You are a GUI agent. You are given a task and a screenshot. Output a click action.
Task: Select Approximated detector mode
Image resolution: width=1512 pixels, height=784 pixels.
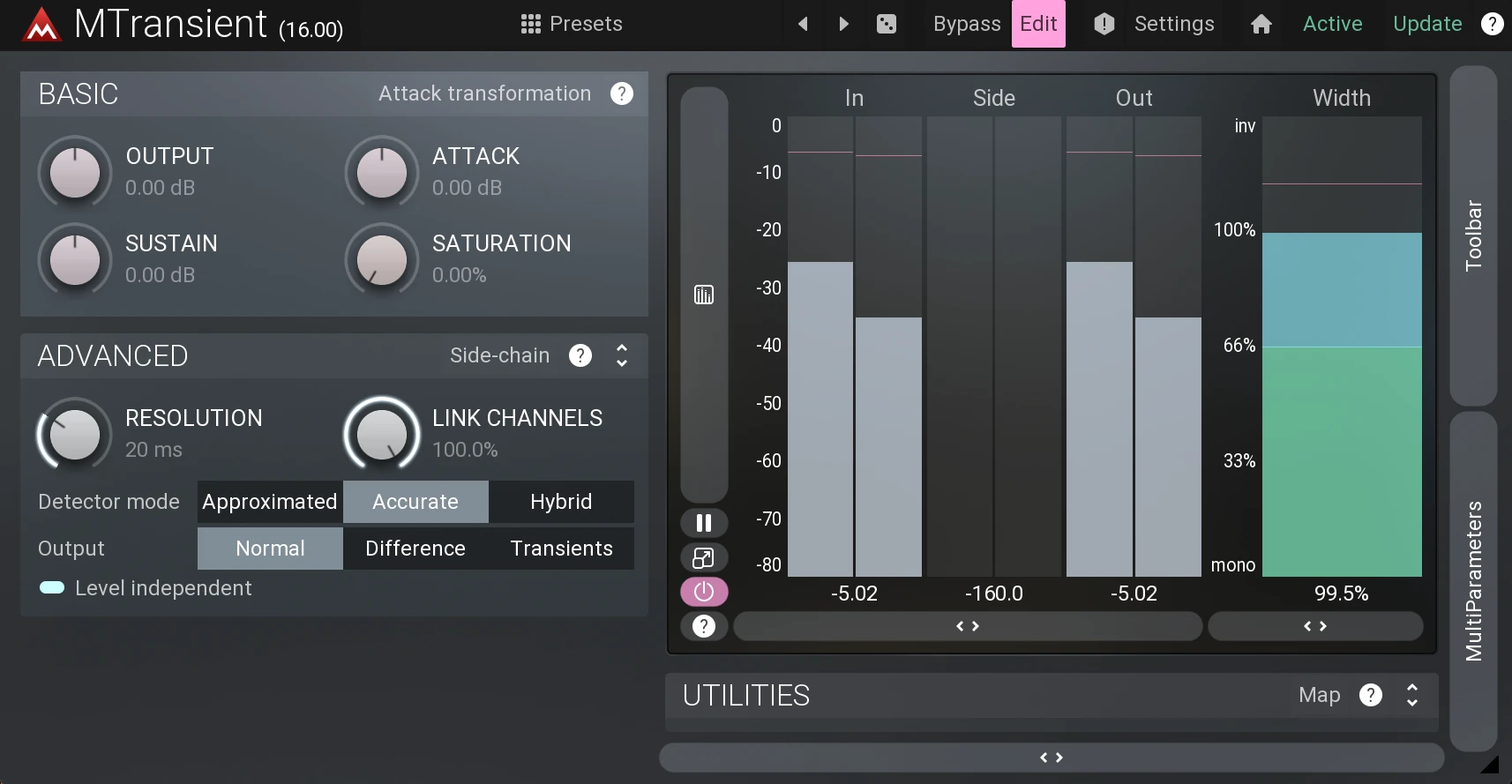(x=270, y=502)
